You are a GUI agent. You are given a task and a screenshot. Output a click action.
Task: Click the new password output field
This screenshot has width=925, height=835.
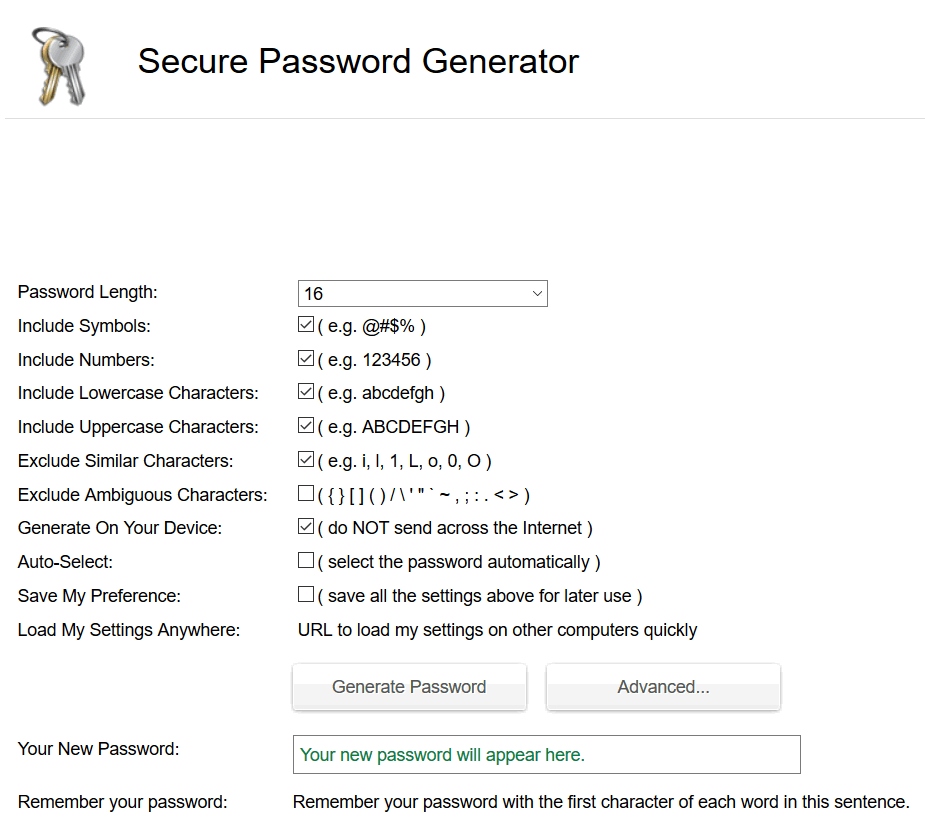547,754
